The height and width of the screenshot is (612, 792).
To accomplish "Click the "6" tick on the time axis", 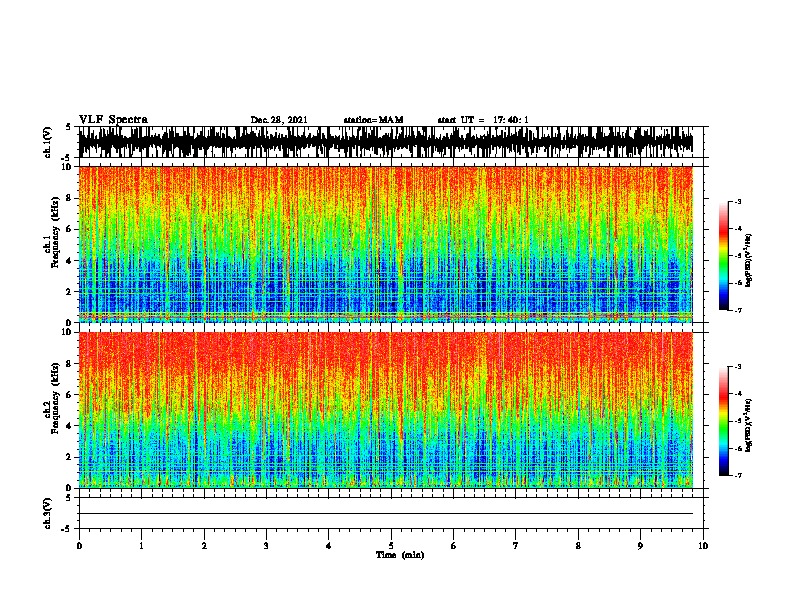I will [x=454, y=546].
